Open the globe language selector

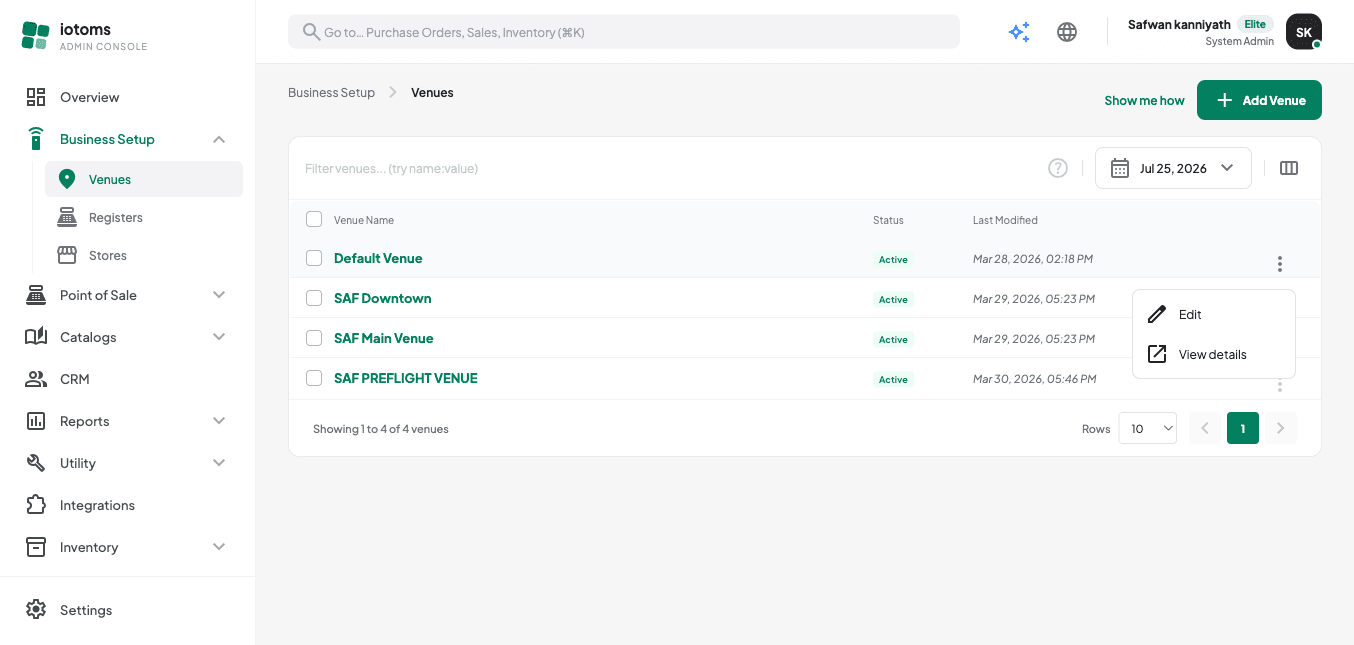click(1067, 32)
